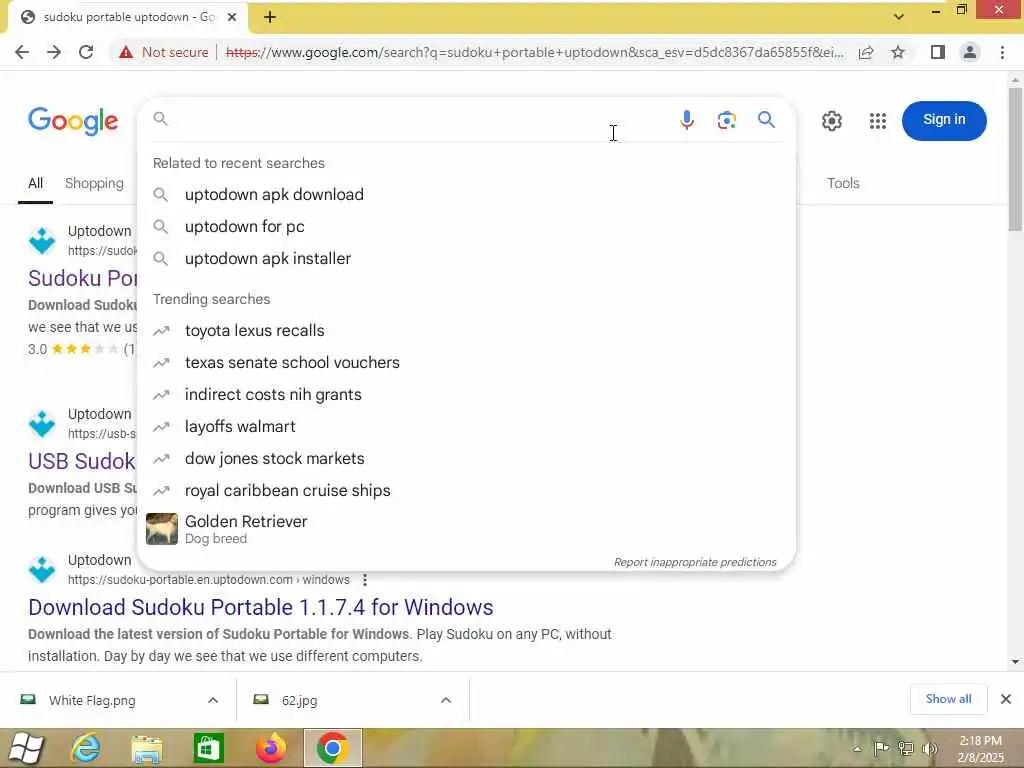This screenshot has width=1024, height=768.
Task: Switch to Shopping results tab
Action: 94,184
